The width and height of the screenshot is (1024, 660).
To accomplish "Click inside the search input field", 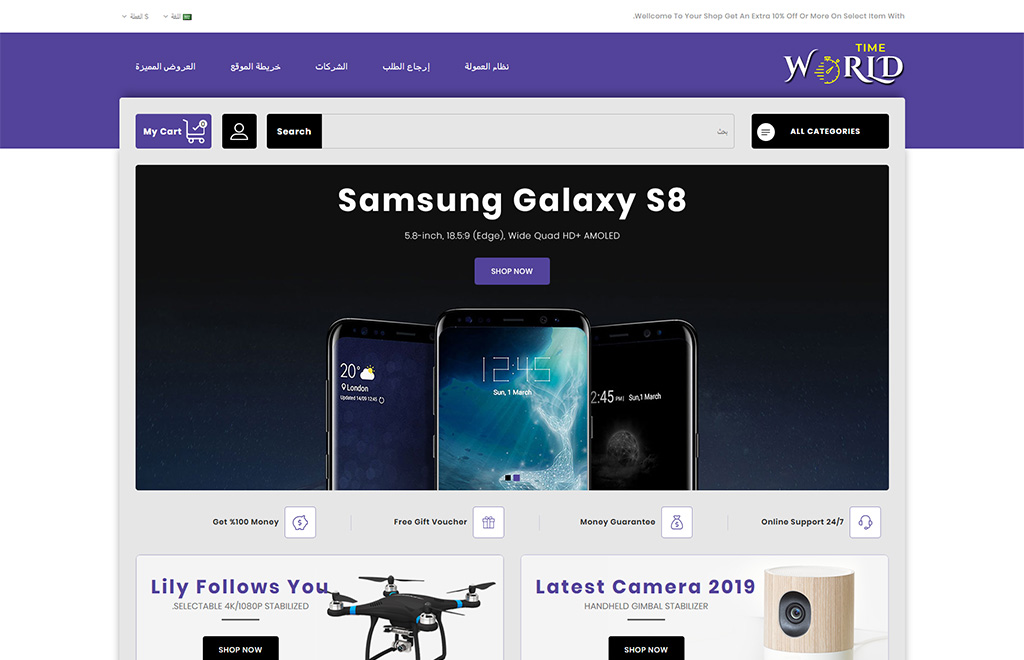I will [x=528, y=131].
